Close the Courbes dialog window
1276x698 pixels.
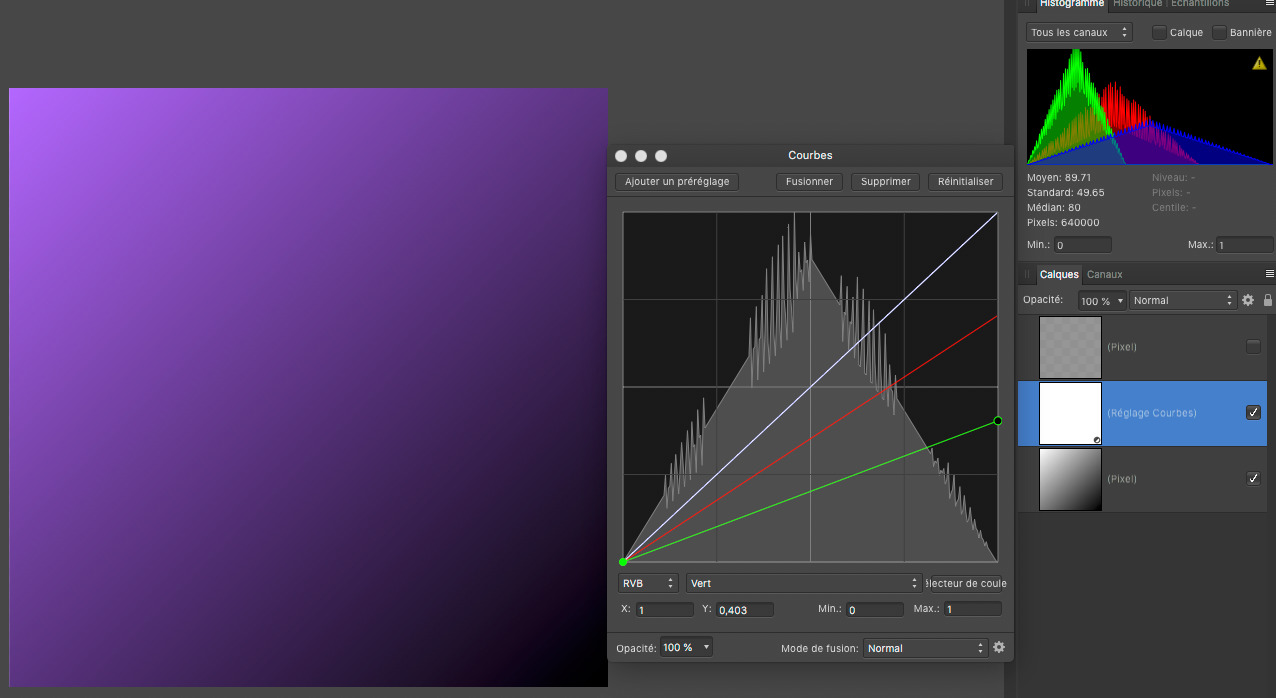[x=621, y=156]
